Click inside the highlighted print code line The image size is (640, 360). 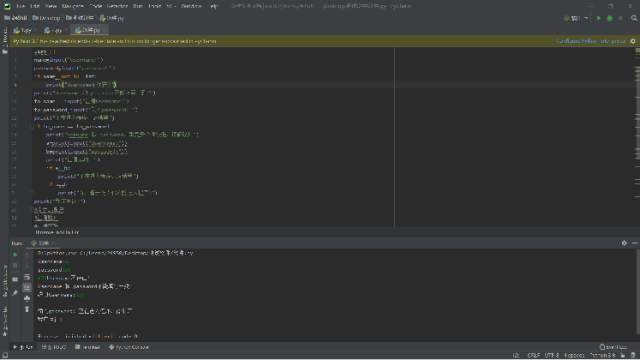81,85
